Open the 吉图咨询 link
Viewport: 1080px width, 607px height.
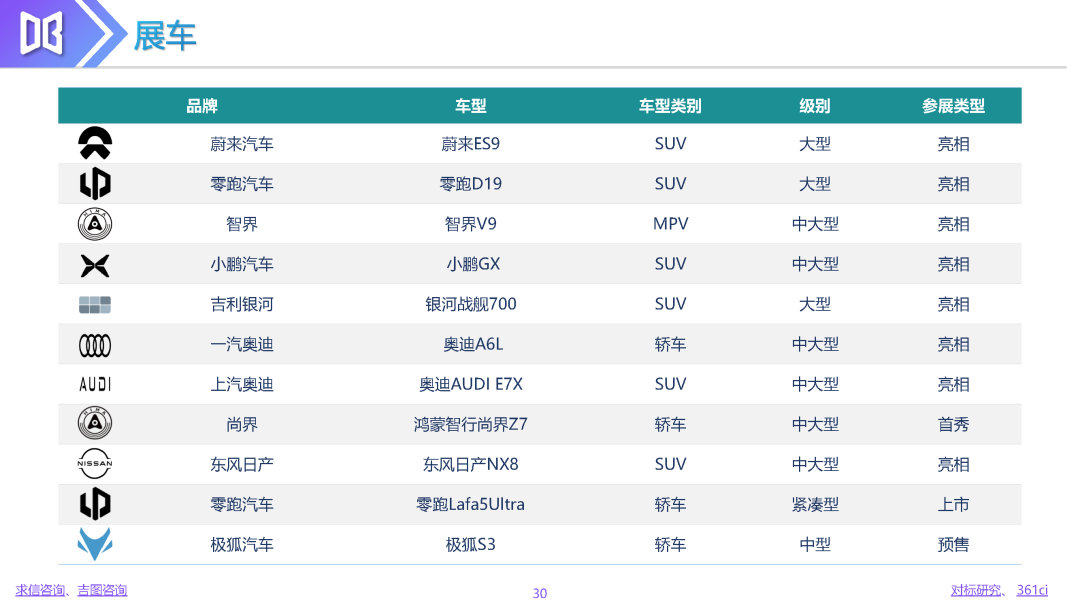102,590
